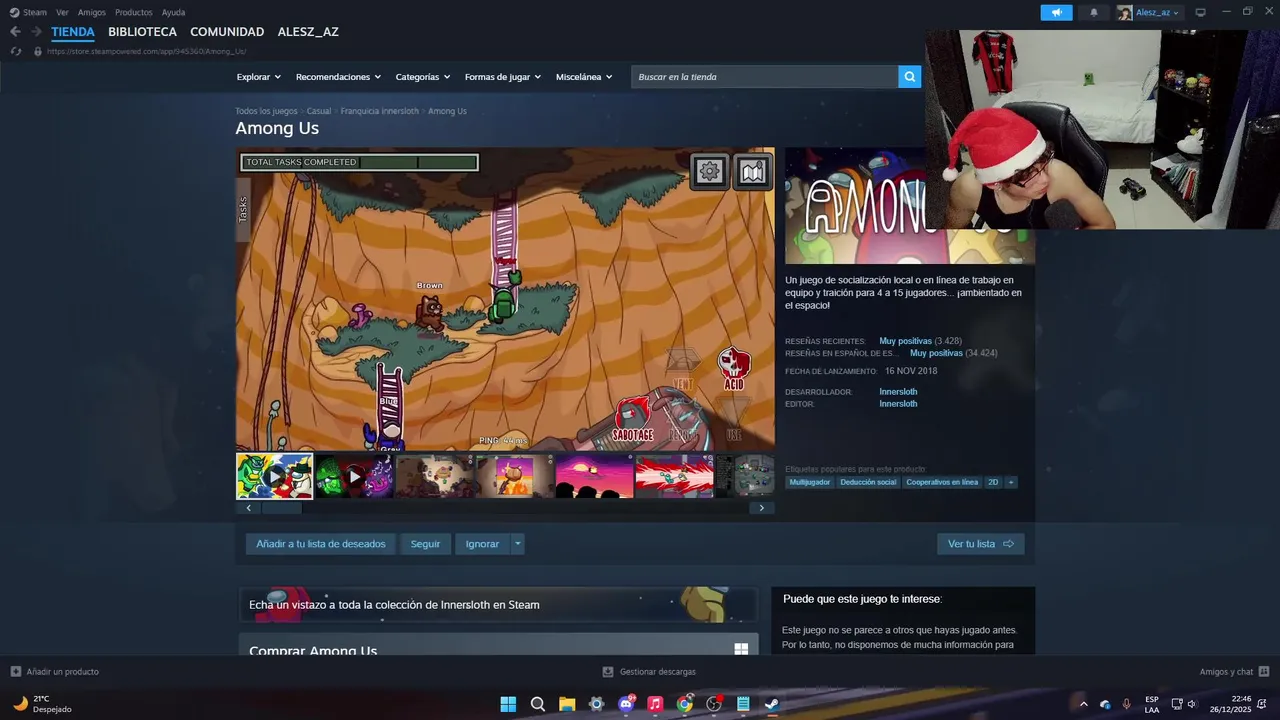The width and height of the screenshot is (1280, 720).
Task: Click Ver tu lista button
Action: click(x=981, y=544)
